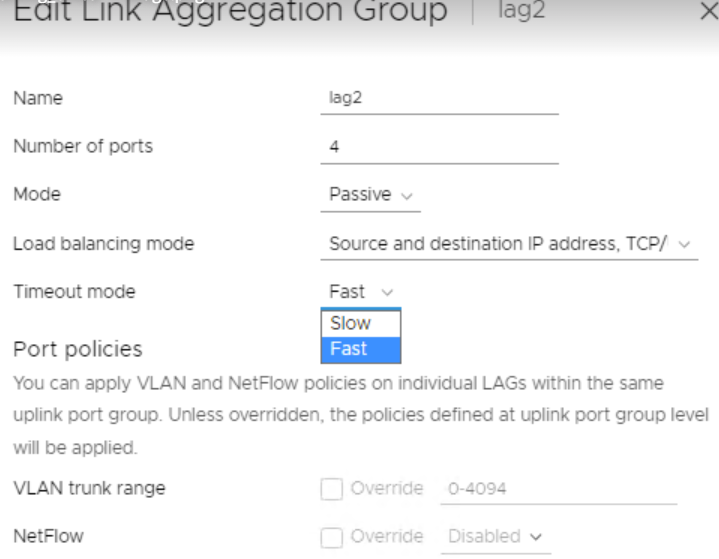
Task: Click the chevron beside Timeout mode Fast
Action: tap(387, 292)
